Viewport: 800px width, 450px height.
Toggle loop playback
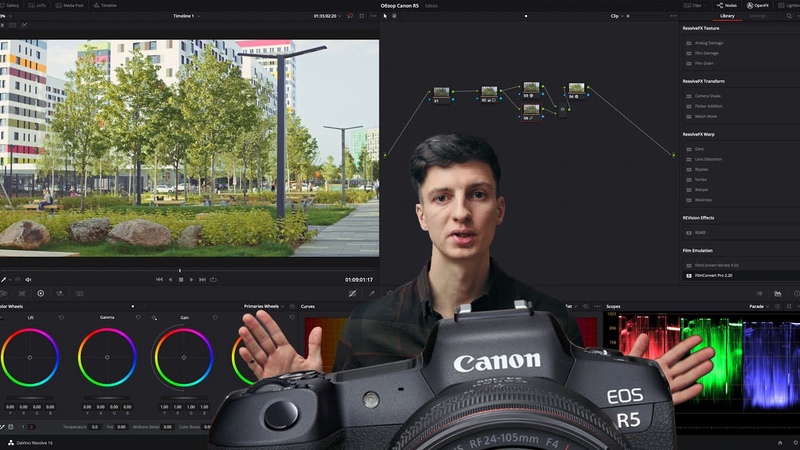click(213, 280)
